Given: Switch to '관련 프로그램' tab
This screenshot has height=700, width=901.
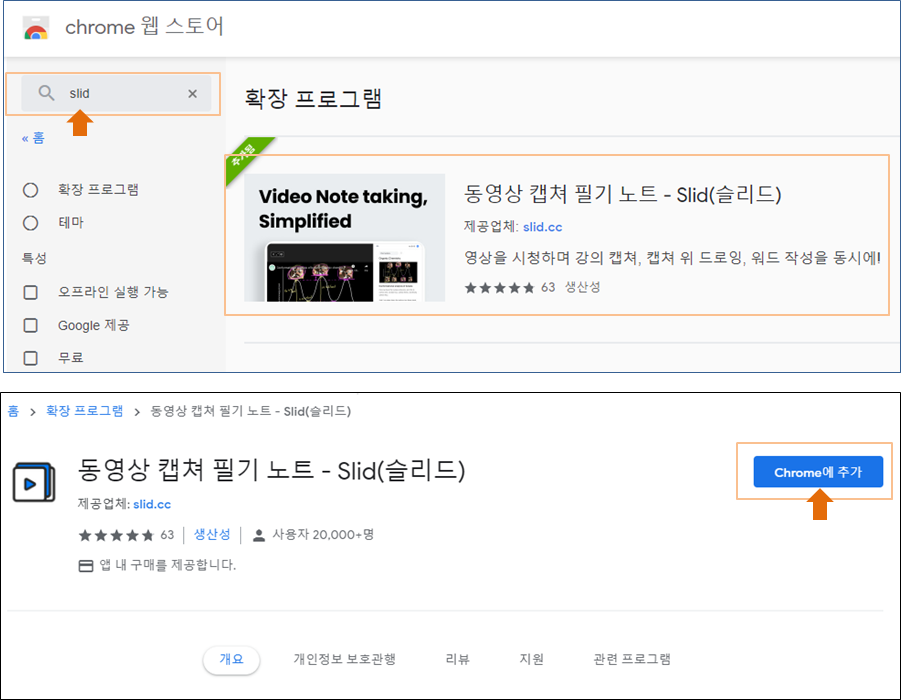Looking at the screenshot, I should [632, 659].
